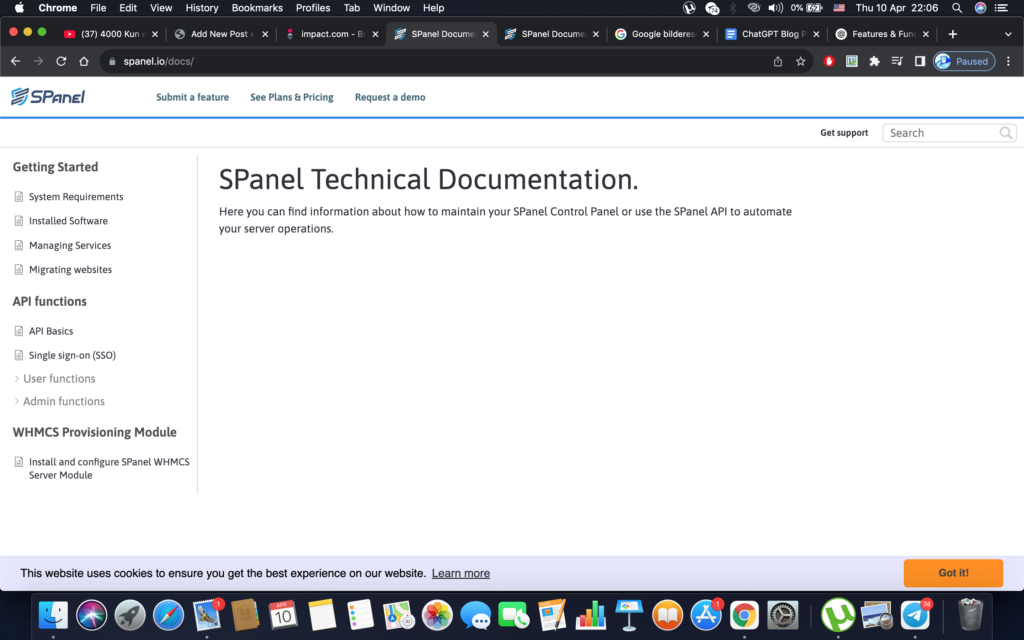Open the History menu
The height and width of the screenshot is (640, 1024).
(202, 8)
